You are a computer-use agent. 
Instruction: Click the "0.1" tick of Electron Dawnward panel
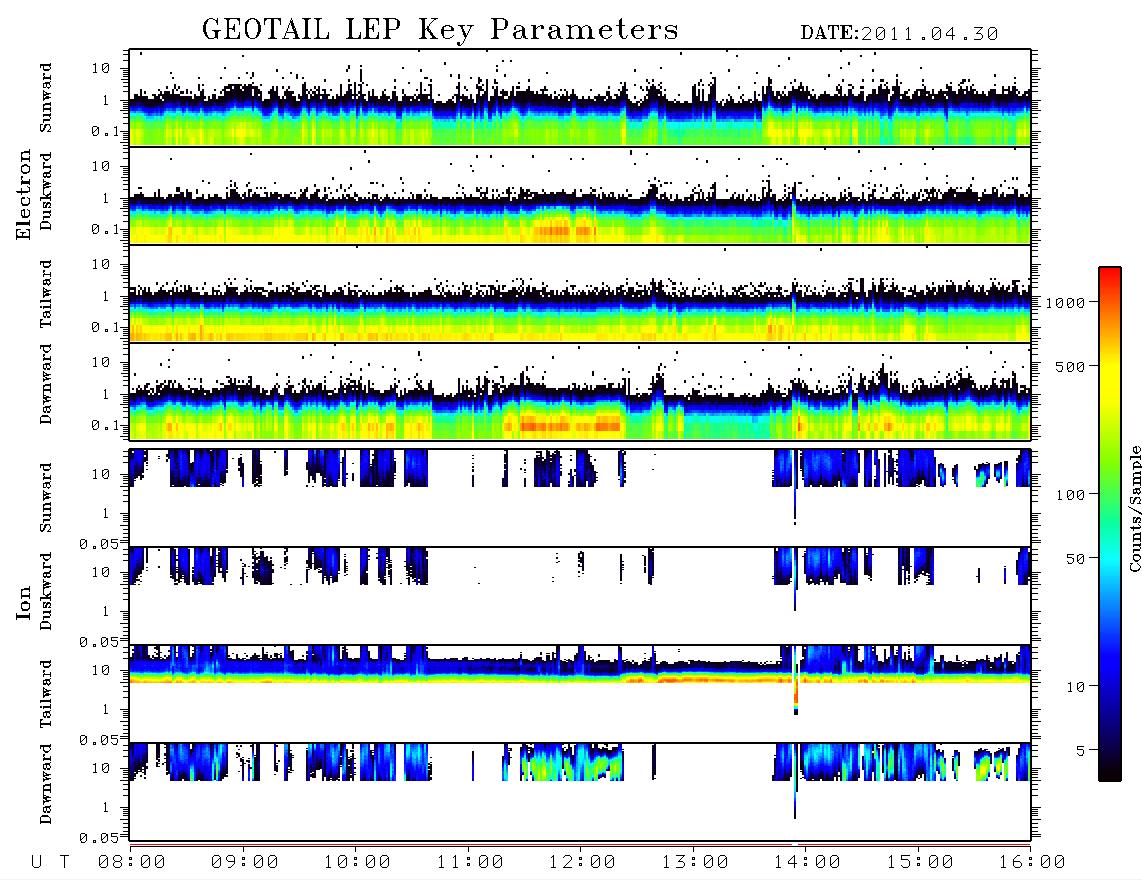tap(105, 425)
